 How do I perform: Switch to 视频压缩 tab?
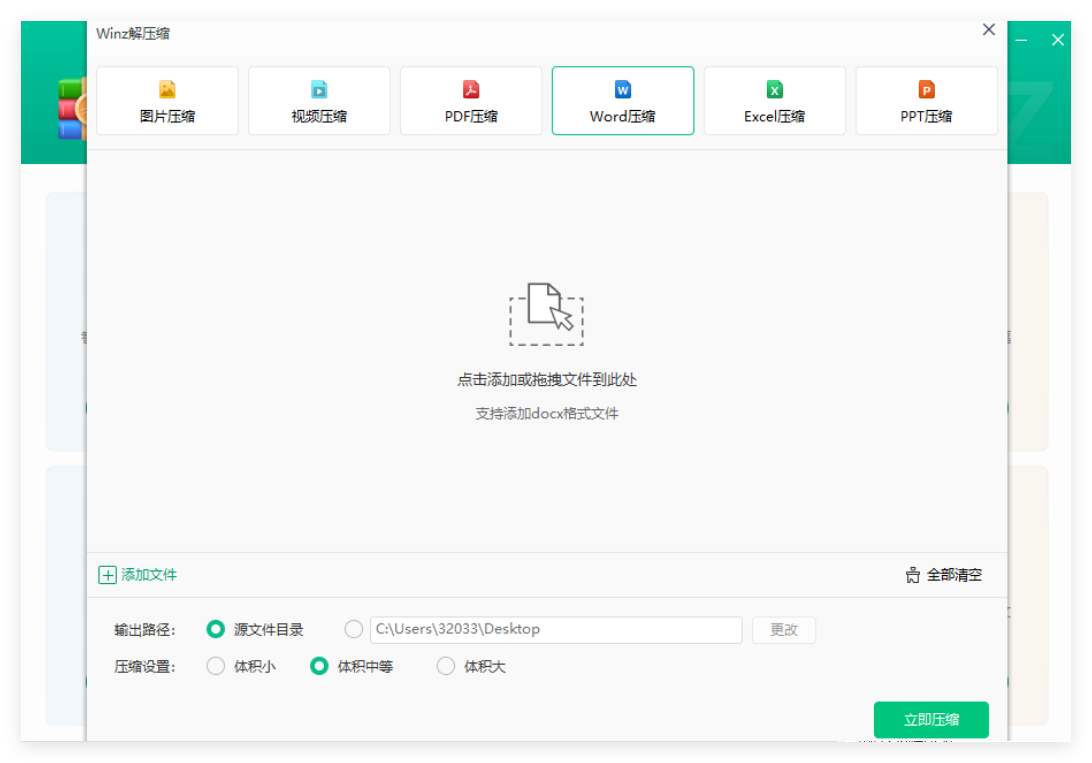pyautogui.click(x=319, y=101)
